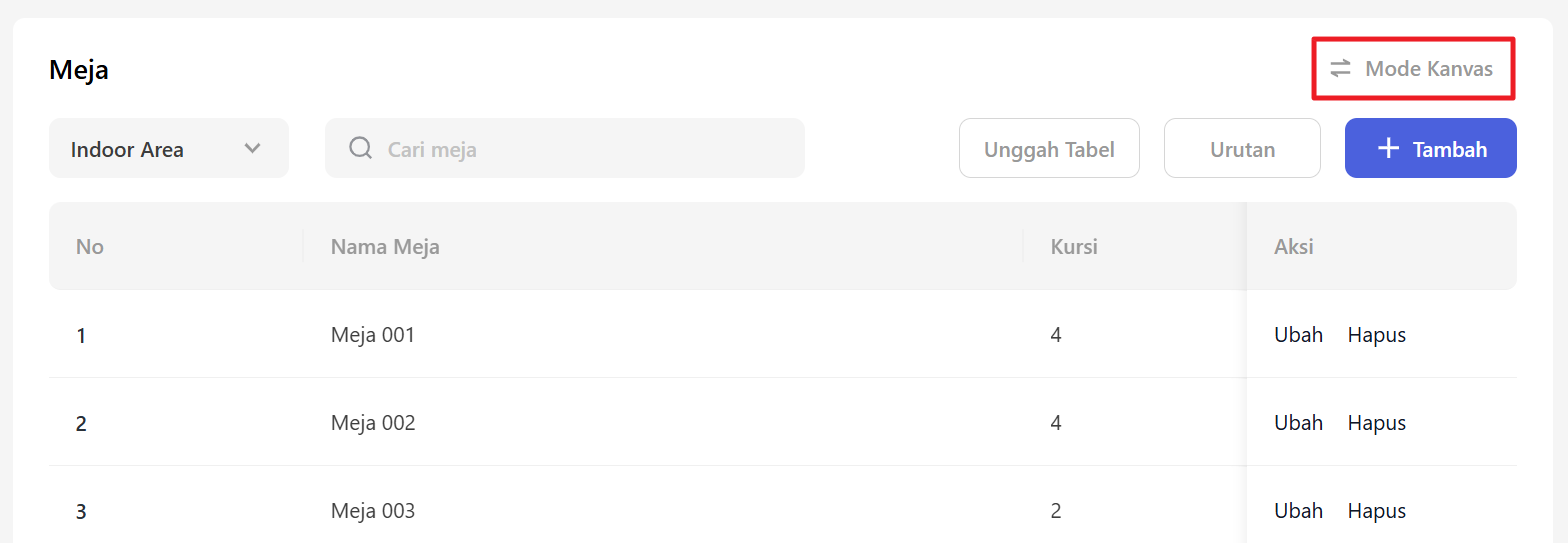The height and width of the screenshot is (543, 1568).
Task: Select the Meja 001 row name
Action: (372, 335)
